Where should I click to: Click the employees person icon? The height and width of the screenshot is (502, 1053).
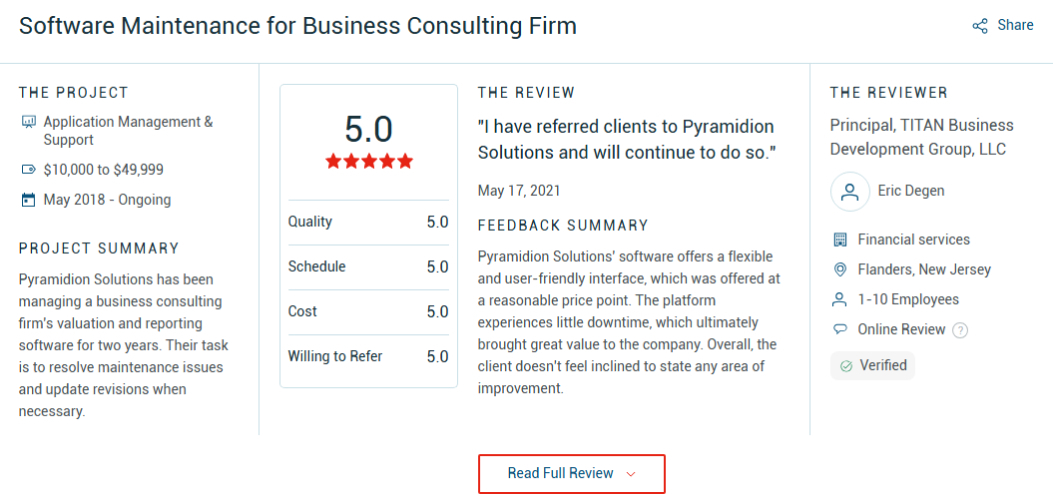tap(840, 300)
